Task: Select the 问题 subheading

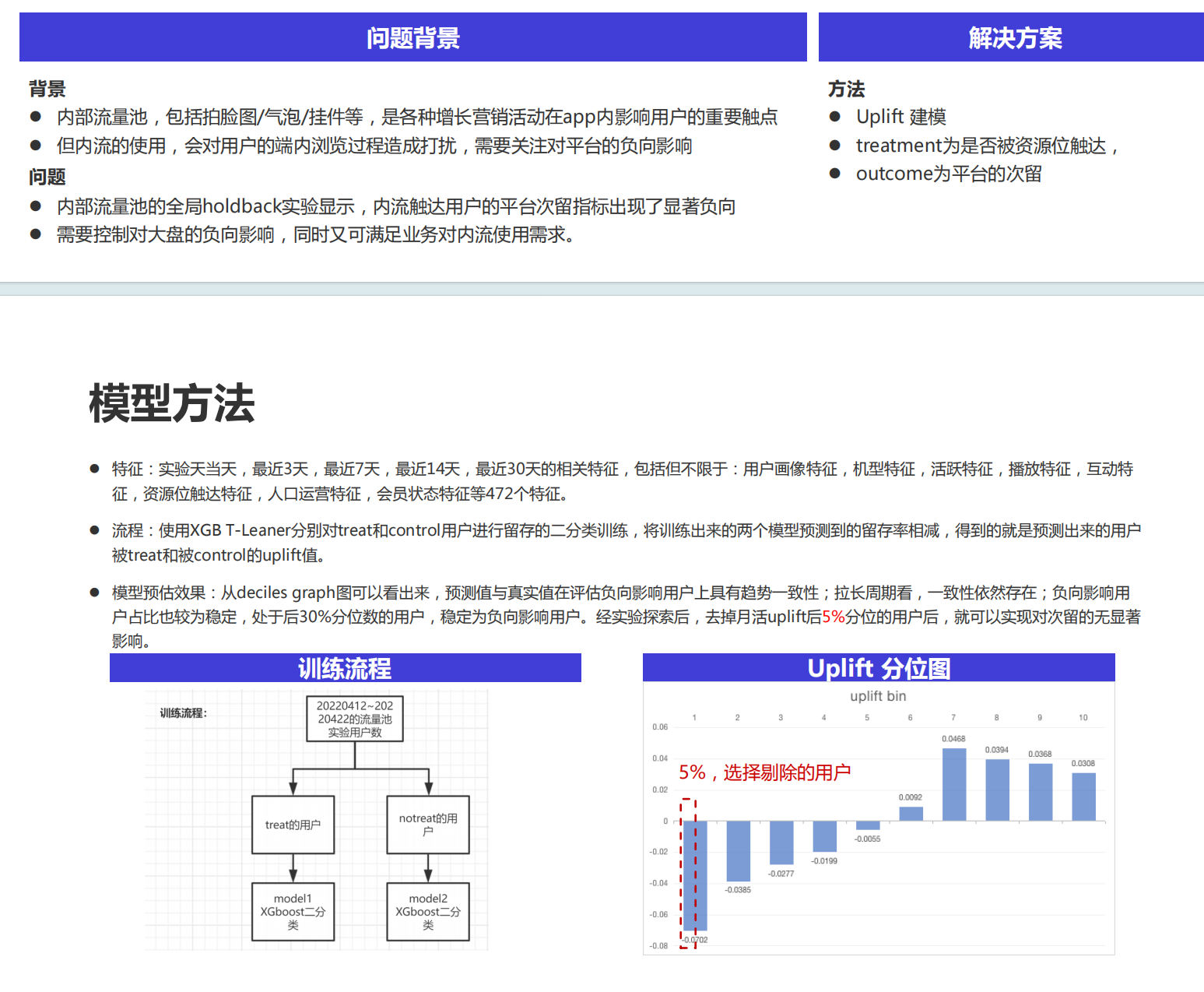Action: (x=47, y=177)
